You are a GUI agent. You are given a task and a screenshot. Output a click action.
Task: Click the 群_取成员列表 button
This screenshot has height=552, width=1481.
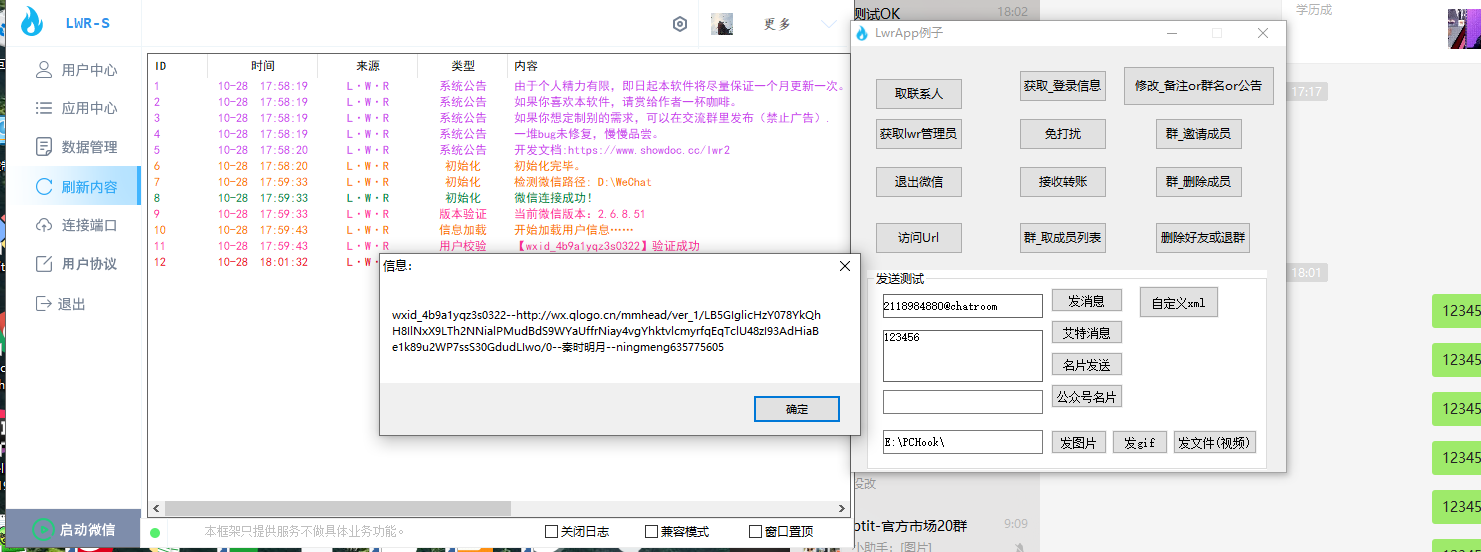1062,238
